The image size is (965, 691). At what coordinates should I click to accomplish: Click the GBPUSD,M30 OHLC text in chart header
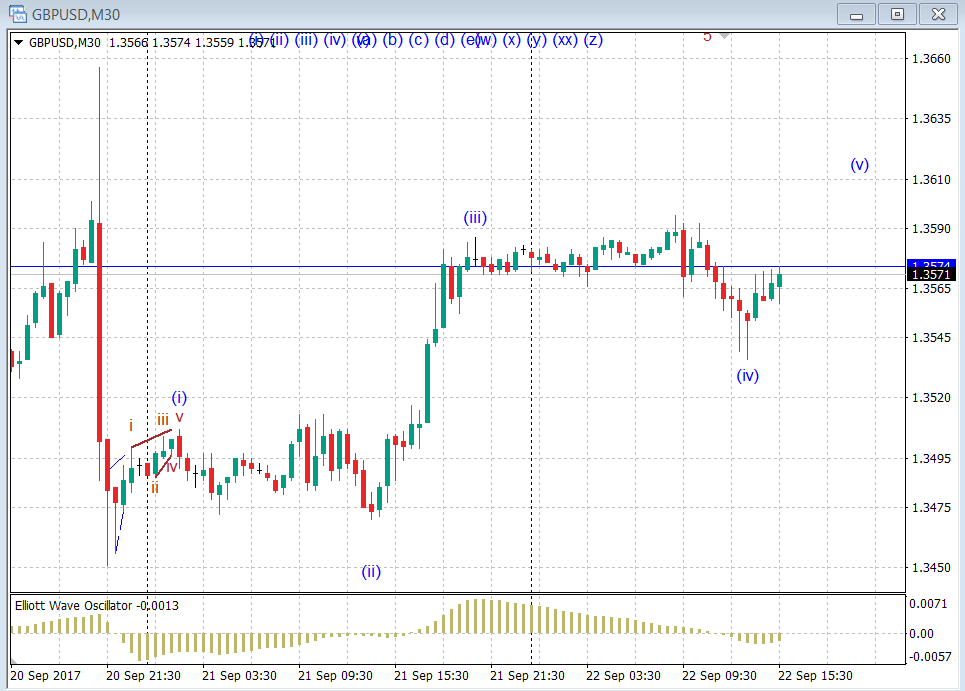[x=152, y=42]
